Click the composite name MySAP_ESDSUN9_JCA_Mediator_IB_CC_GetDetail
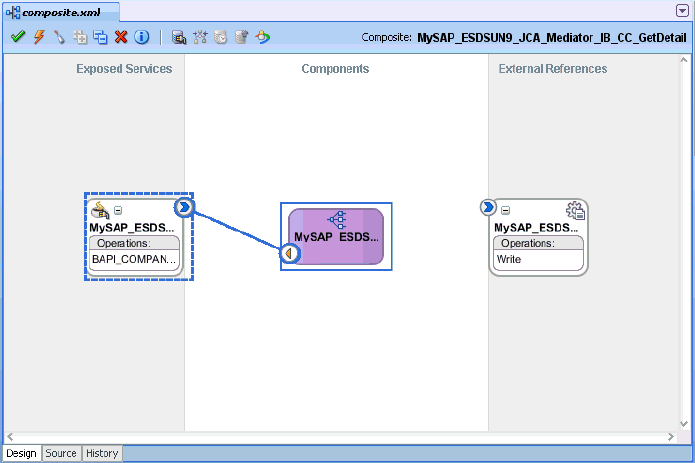695x463 pixels. (552, 38)
